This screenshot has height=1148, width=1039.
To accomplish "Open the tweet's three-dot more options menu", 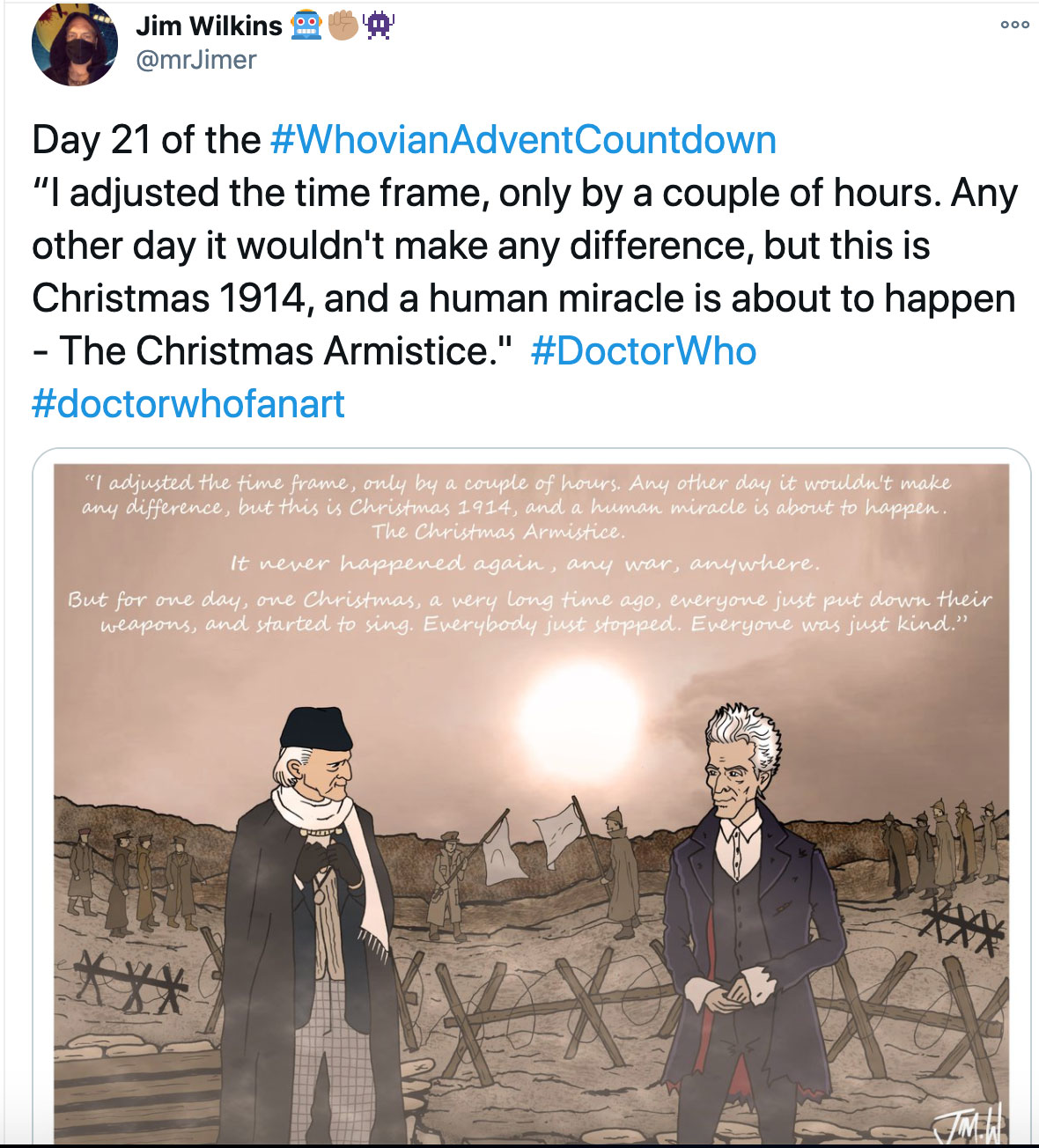I will click(x=1014, y=25).
